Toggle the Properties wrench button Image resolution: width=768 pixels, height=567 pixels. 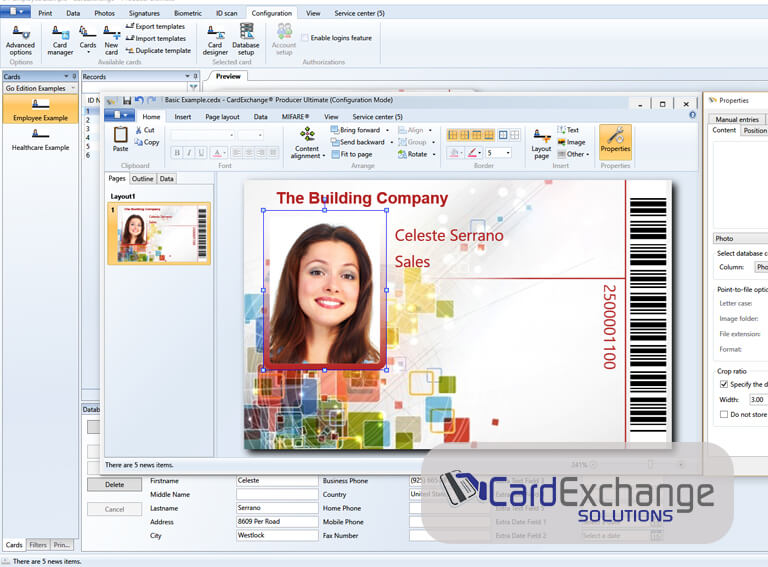coord(615,142)
